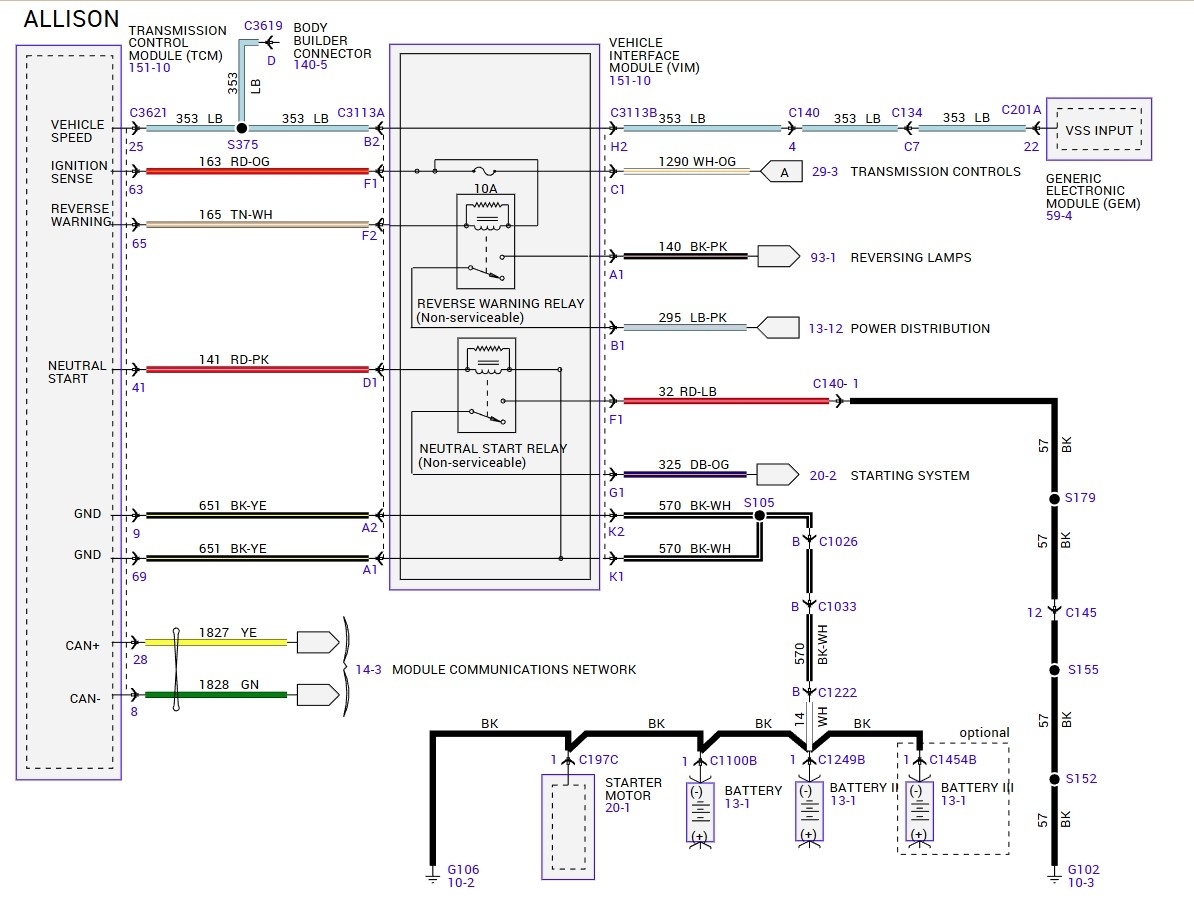
Task: Select the 1290 WH-OG wire label
Action: pos(697,161)
